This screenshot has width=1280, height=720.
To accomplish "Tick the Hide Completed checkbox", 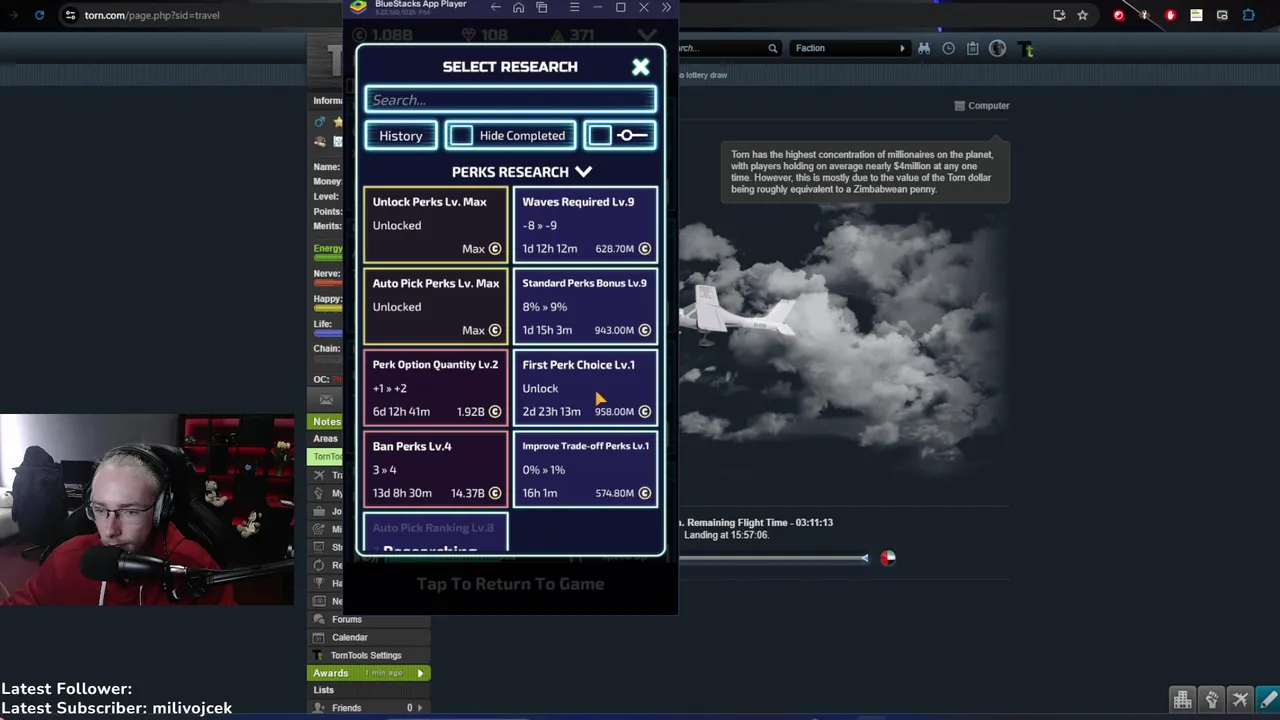I will tap(461, 135).
